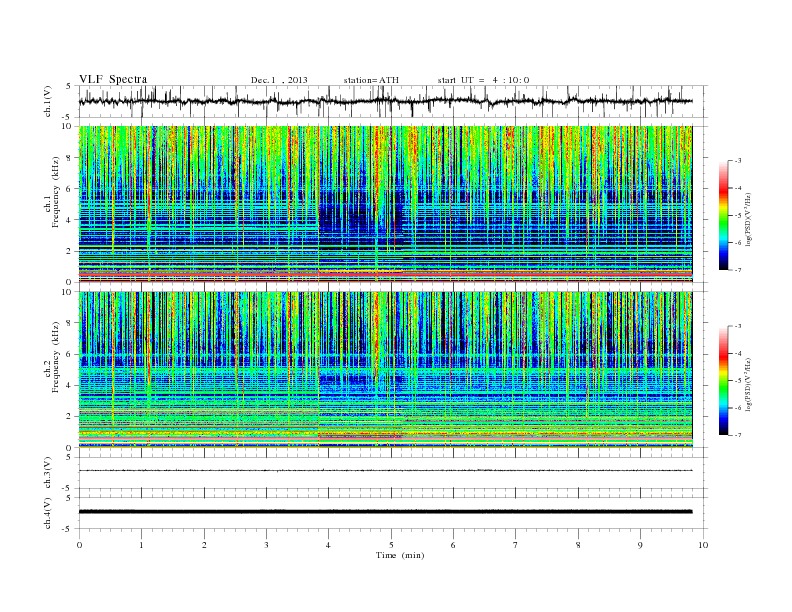Click the '-7' label on lower colorbar
Viewport: 792px width, 612px height.
tap(738, 435)
